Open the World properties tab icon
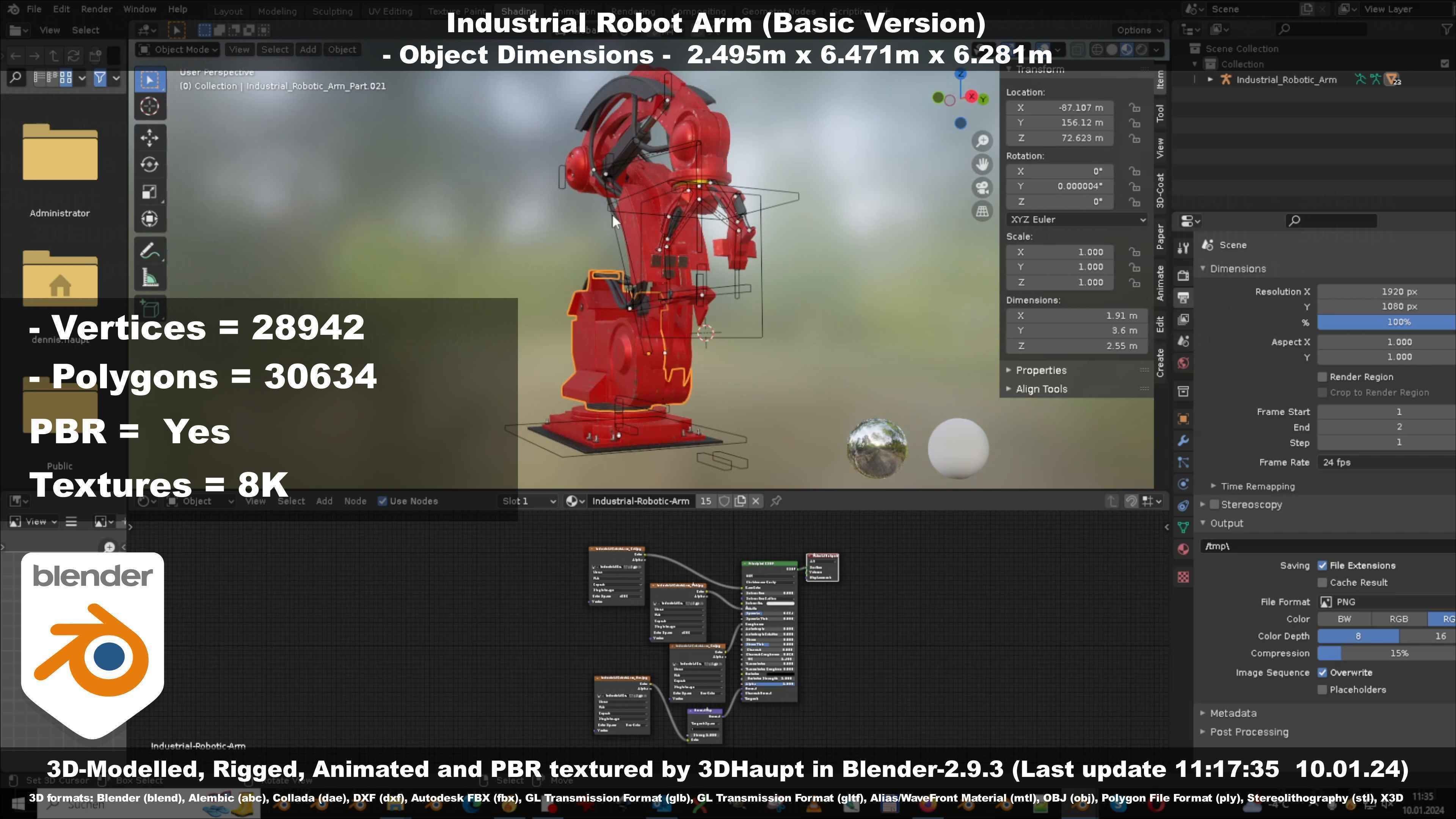Viewport: 1456px width, 819px height. (1183, 363)
